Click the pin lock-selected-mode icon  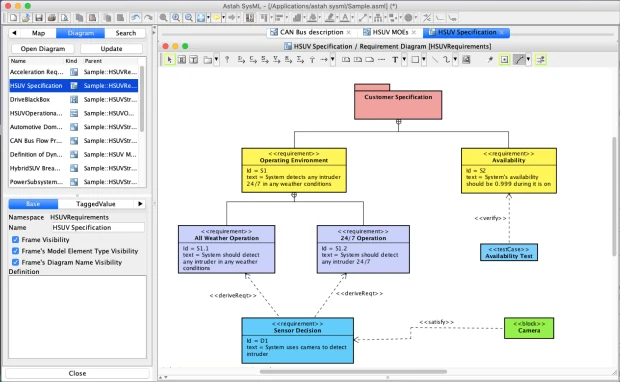490,60
